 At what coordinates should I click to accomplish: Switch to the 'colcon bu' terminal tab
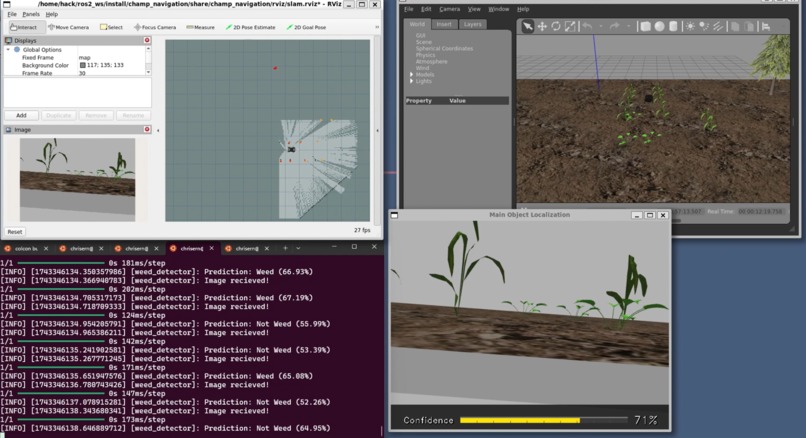pos(26,248)
